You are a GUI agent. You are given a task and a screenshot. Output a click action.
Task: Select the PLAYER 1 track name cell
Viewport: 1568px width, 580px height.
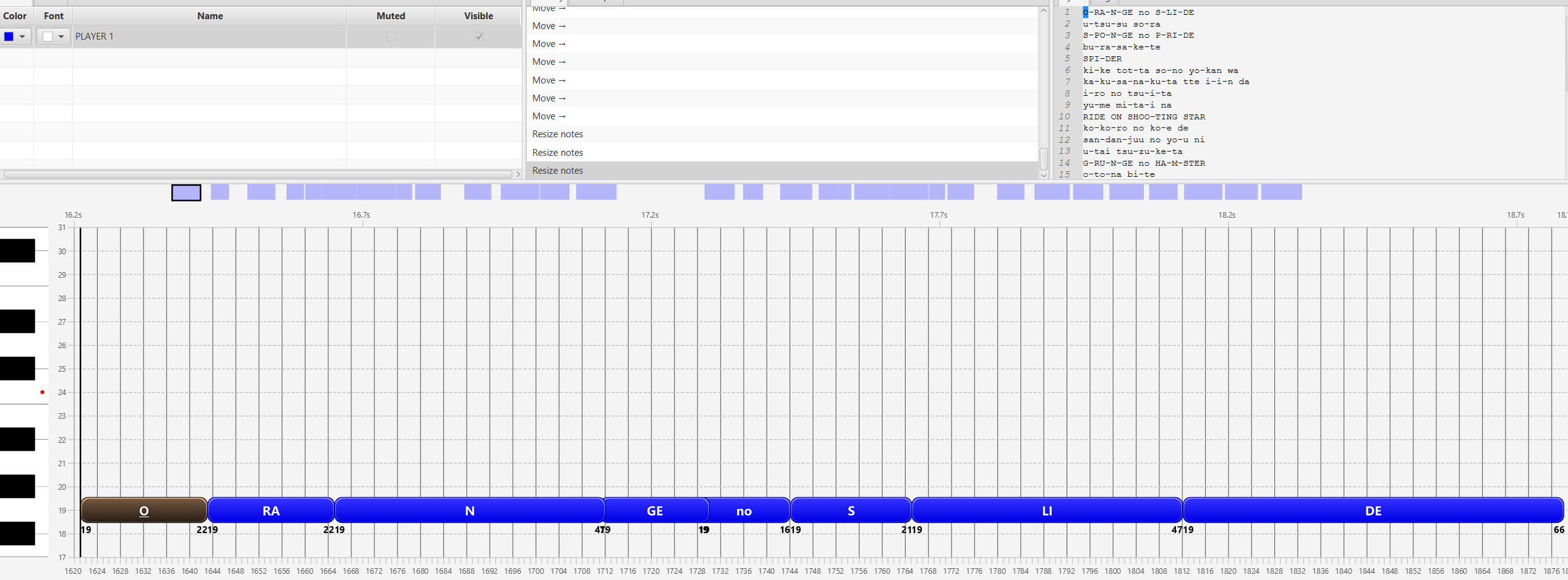(x=209, y=36)
